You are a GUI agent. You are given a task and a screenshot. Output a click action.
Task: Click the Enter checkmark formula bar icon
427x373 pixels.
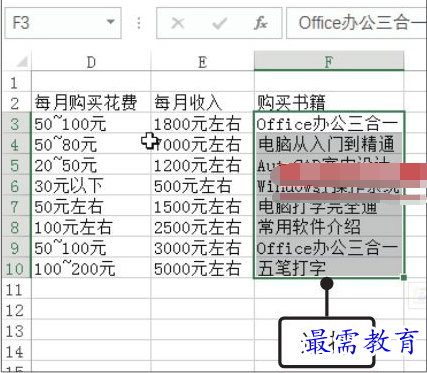point(219,23)
